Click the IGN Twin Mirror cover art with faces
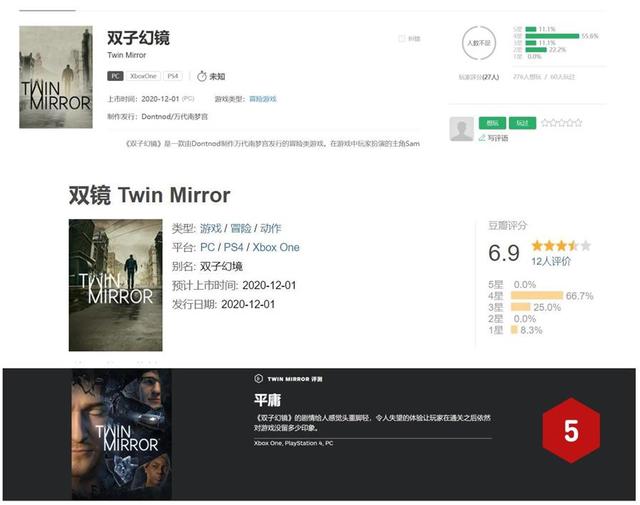Image resolution: width=640 pixels, height=505 pixels. (122, 434)
